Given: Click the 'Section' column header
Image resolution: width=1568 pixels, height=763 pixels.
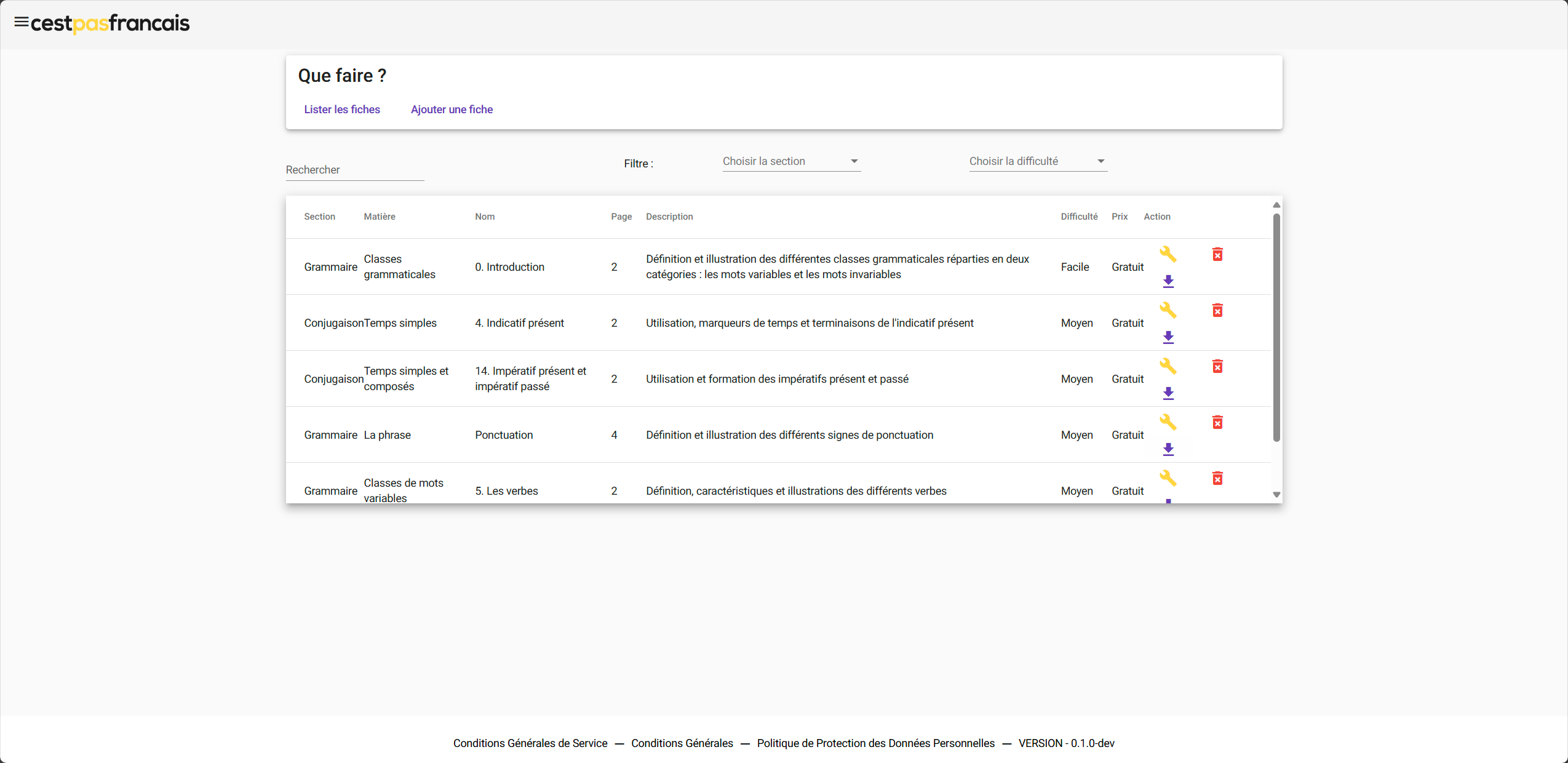Looking at the screenshot, I should point(319,217).
